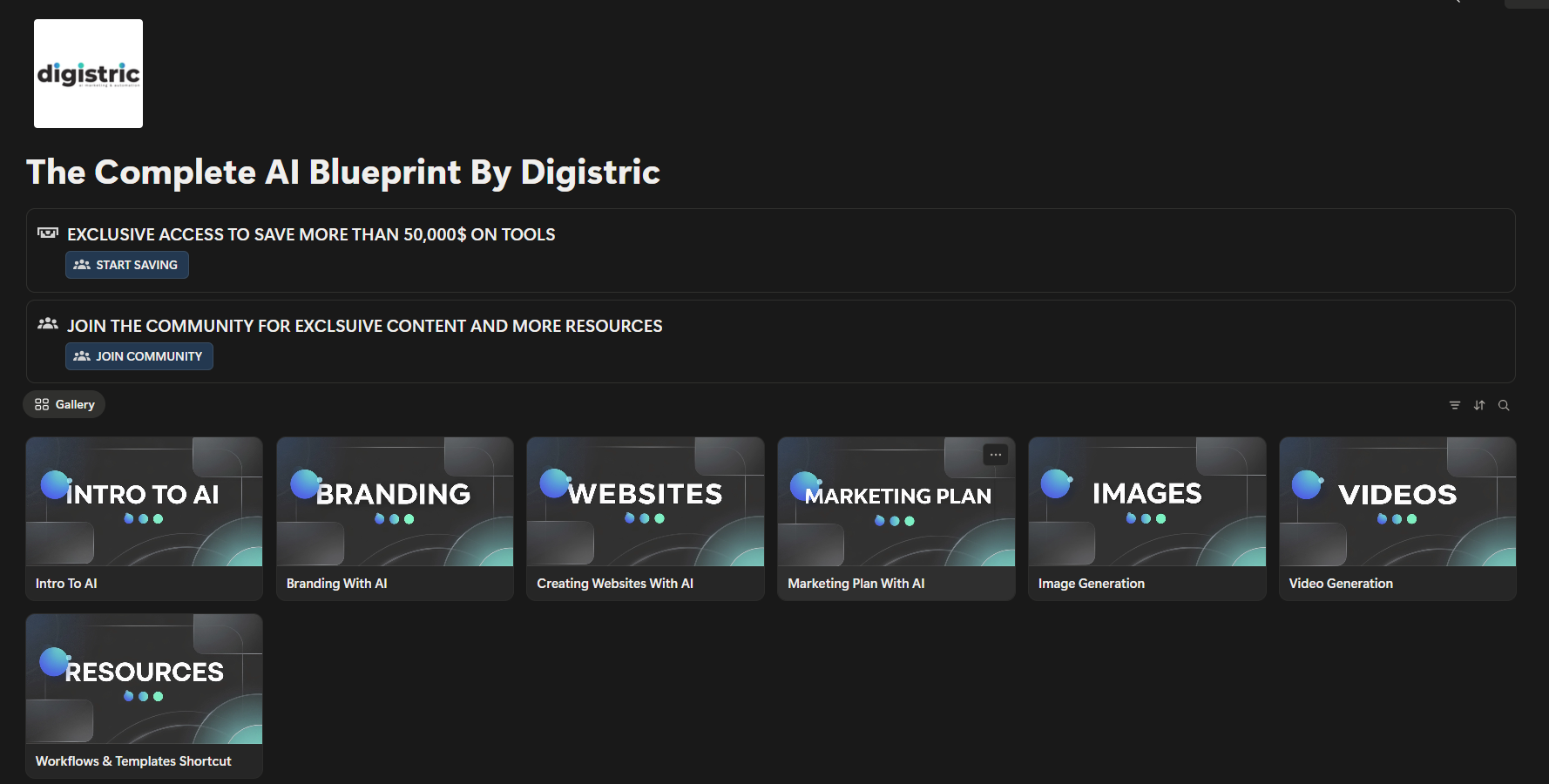Click the START SAVING button
The height and width of the screenshot is (784, 1549).
126,265
